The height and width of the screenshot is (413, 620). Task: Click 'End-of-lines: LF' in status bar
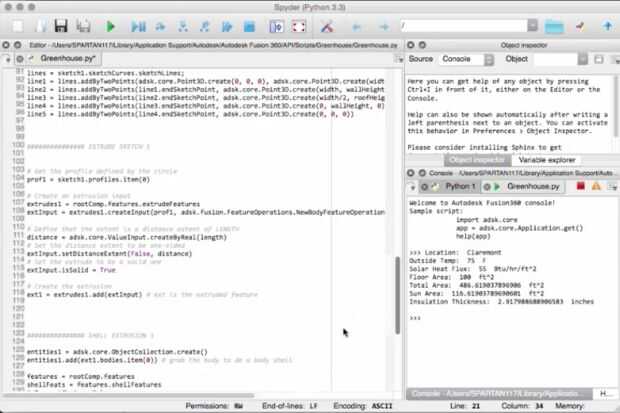(290, 406)
